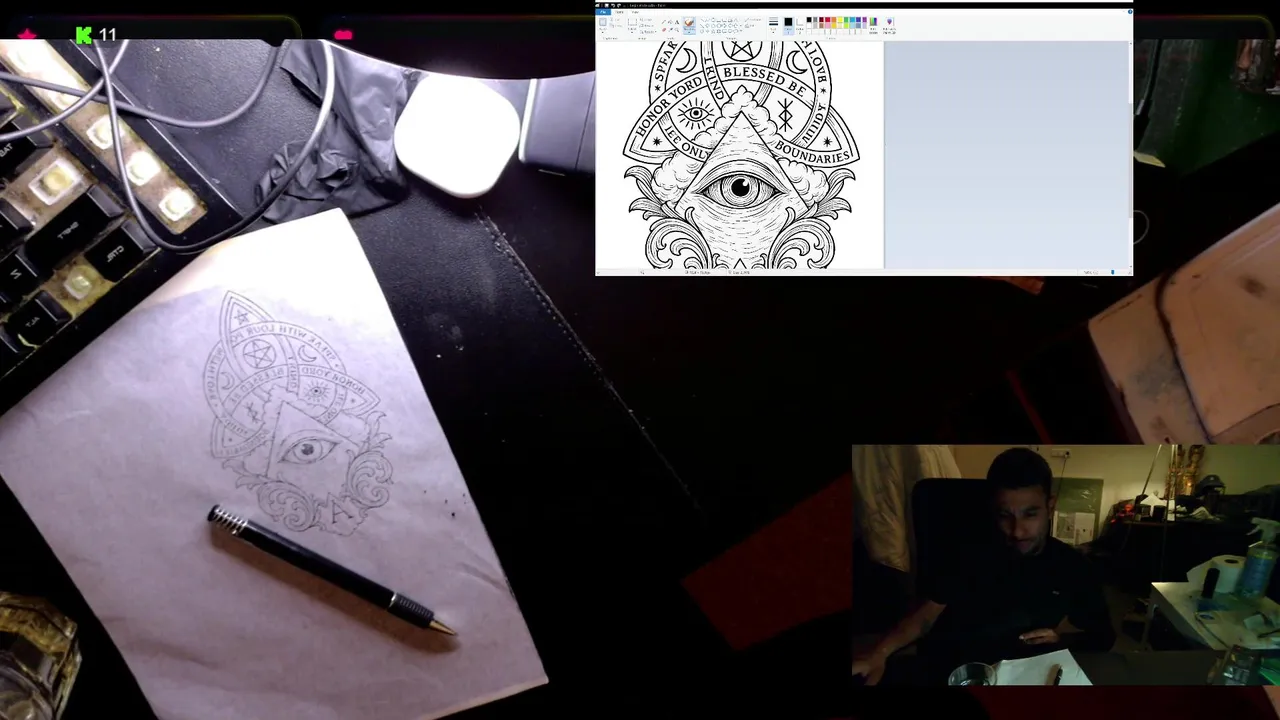Select the Text tool

[x=677, y=22]
